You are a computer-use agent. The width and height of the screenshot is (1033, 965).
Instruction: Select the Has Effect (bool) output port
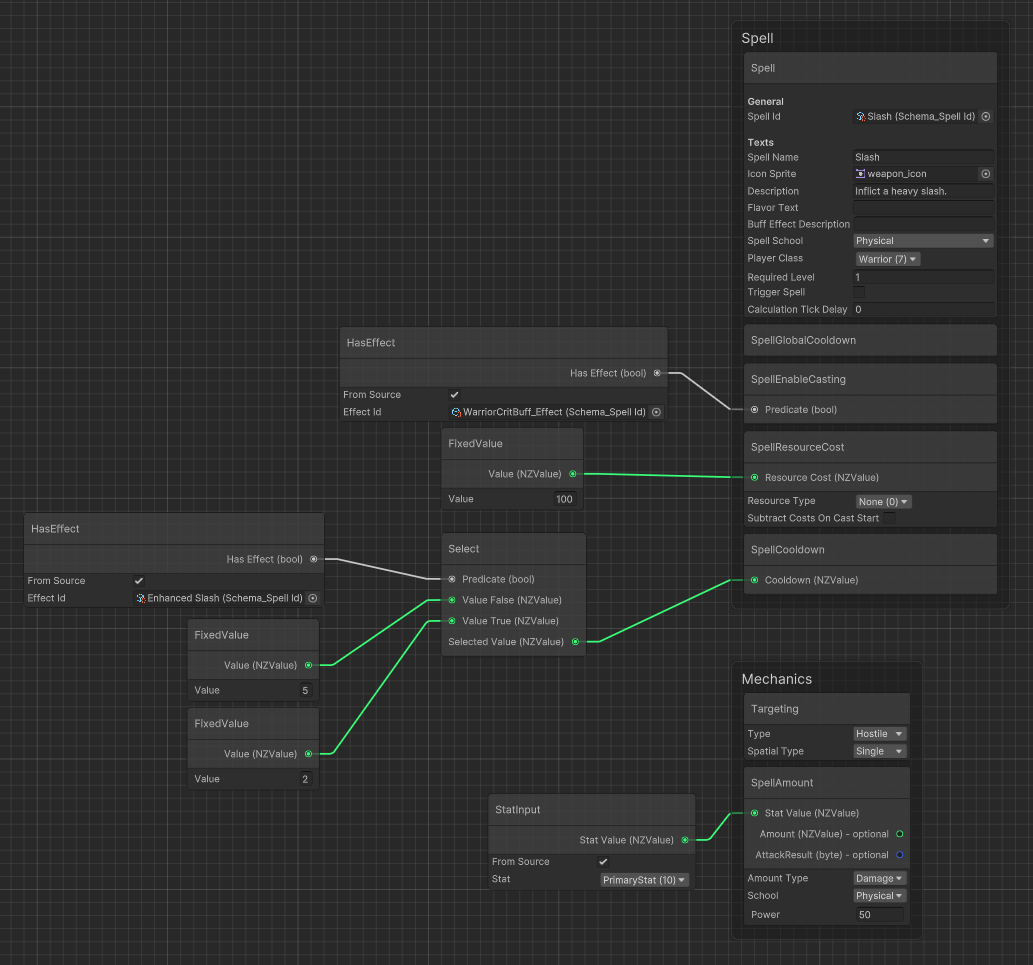pyautogui.click(x=658, y=371)
